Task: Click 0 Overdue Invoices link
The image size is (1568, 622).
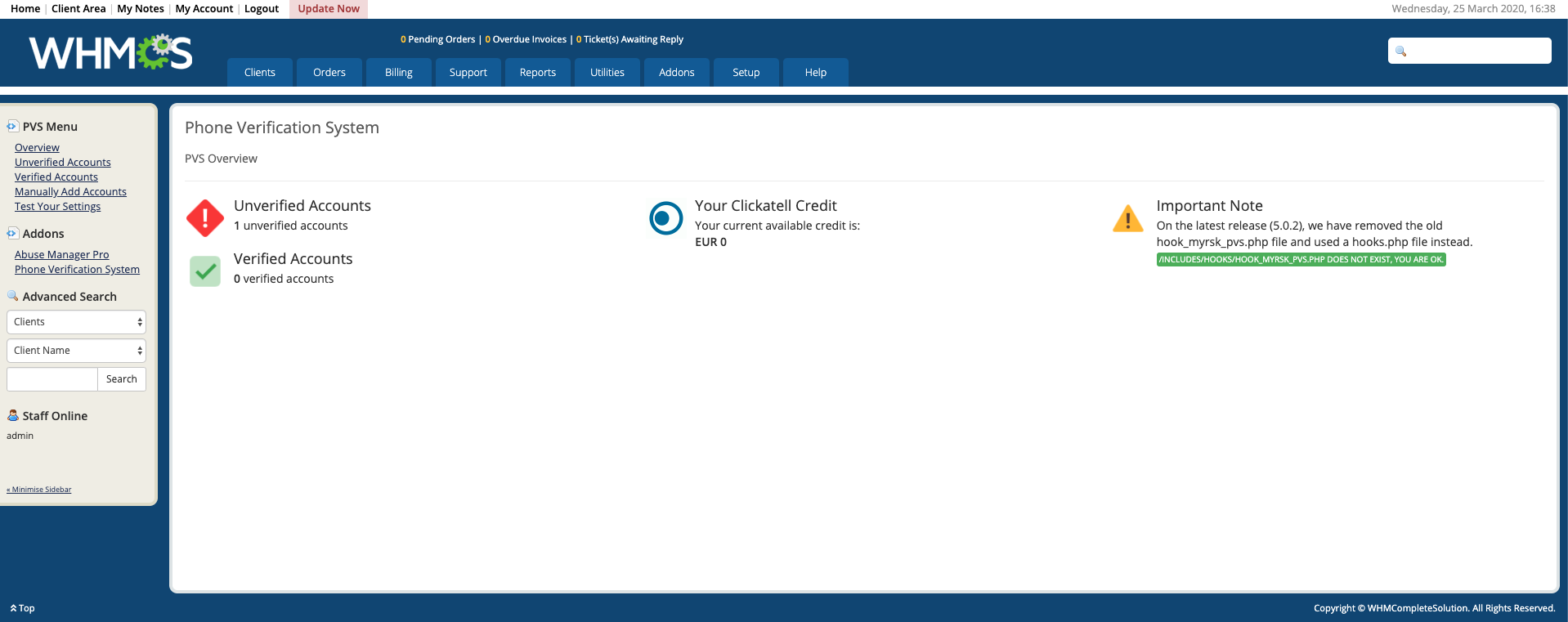Action: (x=526, y=39)
